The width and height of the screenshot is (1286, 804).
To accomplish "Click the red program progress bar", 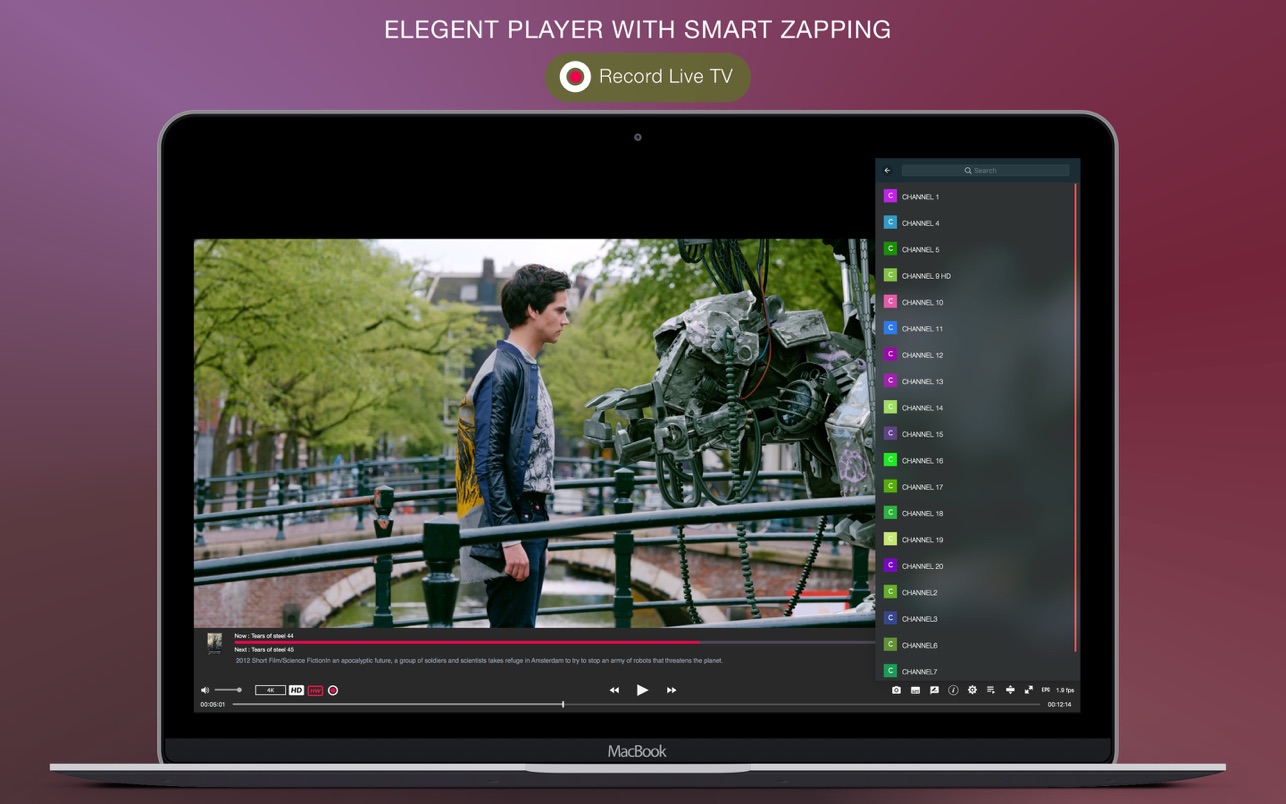I will click(x=467, y=642).
